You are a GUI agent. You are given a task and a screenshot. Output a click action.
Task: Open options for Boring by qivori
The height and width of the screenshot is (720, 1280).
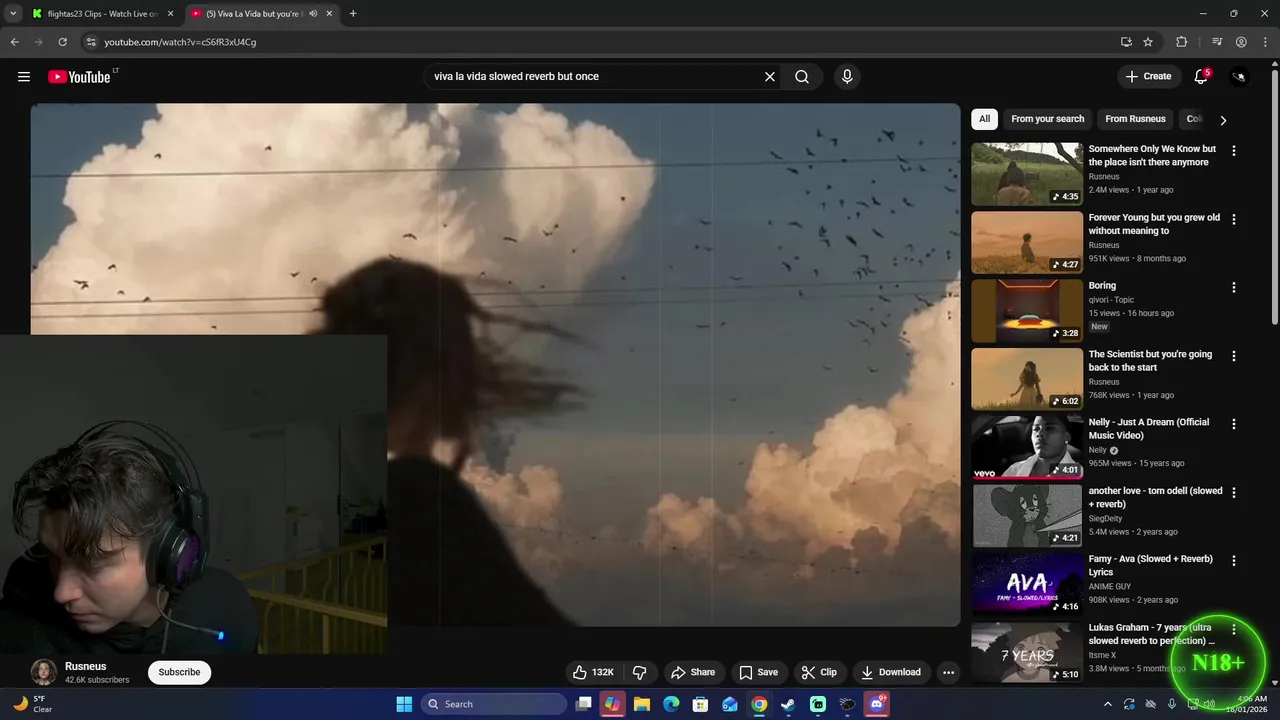[1233, 287]
